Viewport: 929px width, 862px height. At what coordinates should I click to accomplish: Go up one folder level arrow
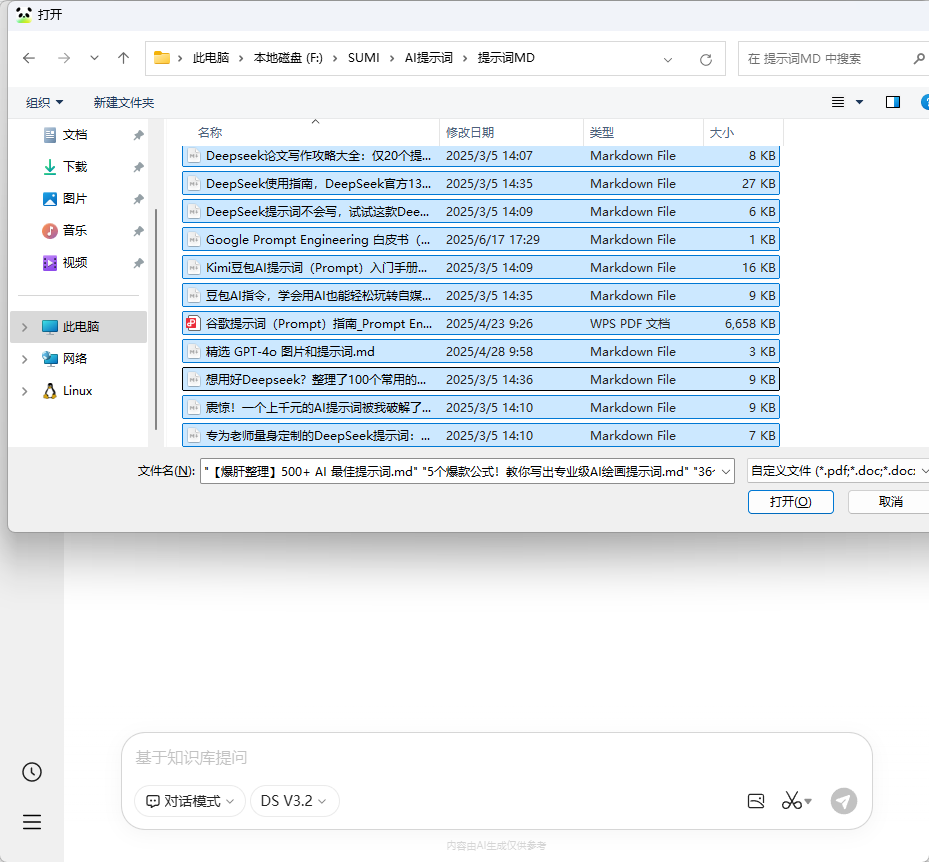tap(124, 59)
